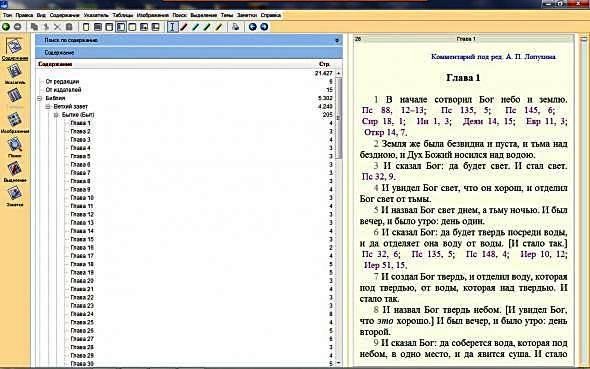Click the print icon in the toolbar
This screenshot has width=590, height=369.
tap(236, 27)
